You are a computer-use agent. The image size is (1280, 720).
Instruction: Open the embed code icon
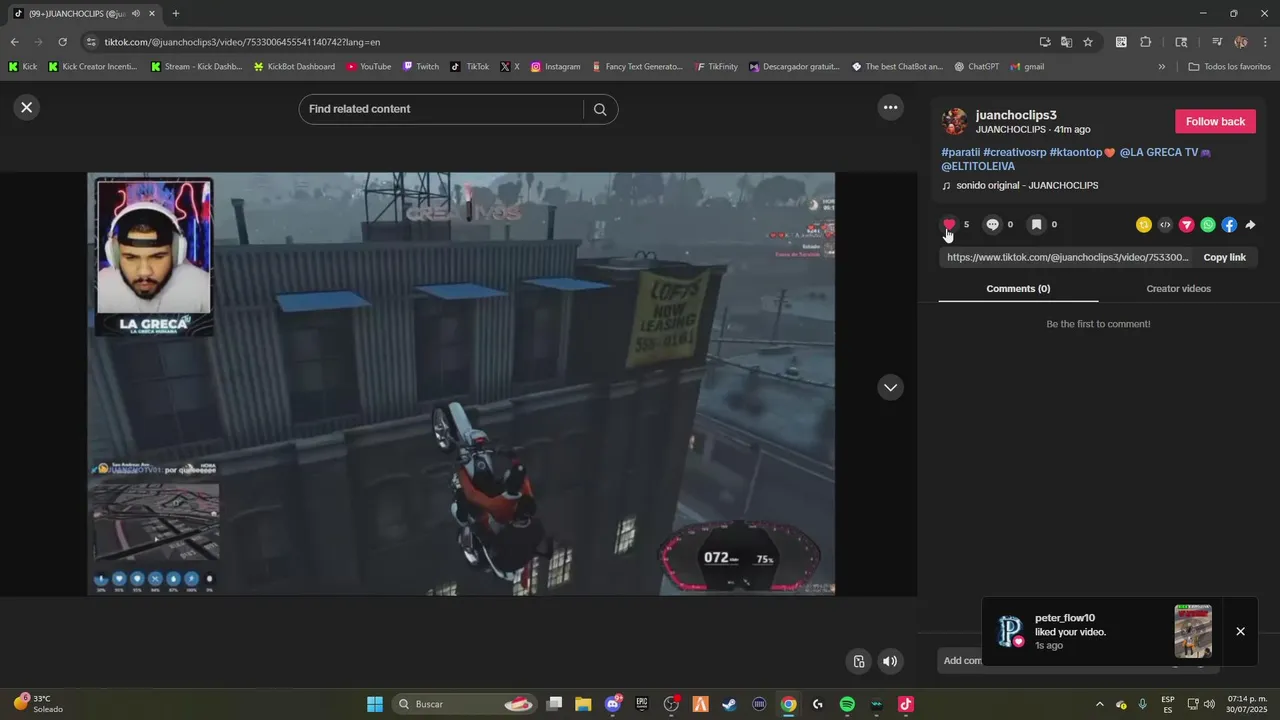pos(1165,225)
